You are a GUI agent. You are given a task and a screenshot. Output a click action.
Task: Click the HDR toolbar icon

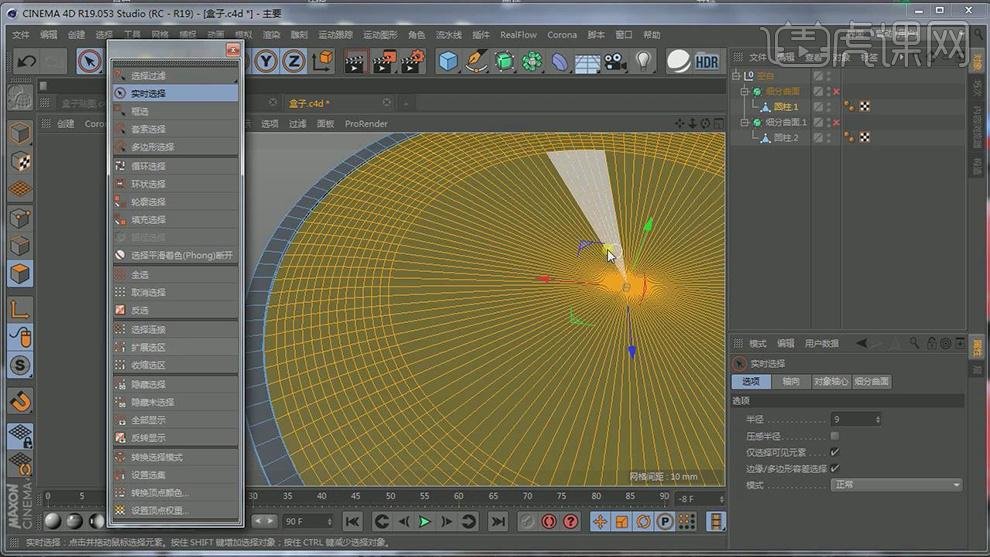[707, 62]
